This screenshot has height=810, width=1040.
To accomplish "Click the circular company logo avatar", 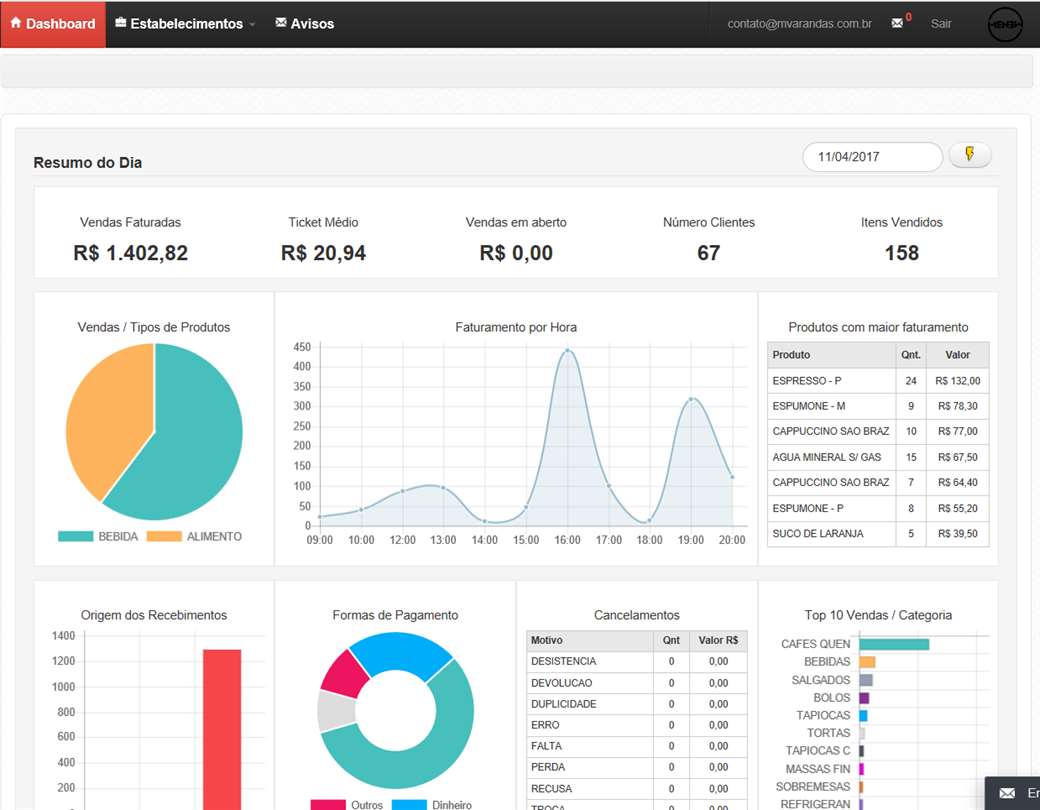I will [x=1005, y=24].
